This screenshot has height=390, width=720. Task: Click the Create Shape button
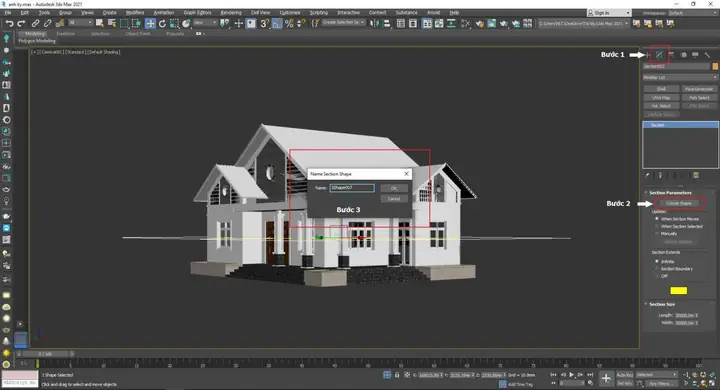tap(679, 203)
